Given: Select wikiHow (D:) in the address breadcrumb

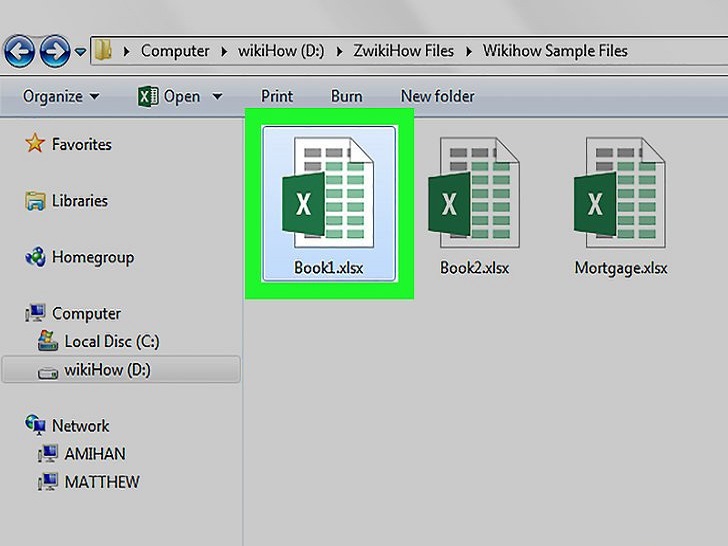Looking at the screenshot, I should tap(281, 51).
